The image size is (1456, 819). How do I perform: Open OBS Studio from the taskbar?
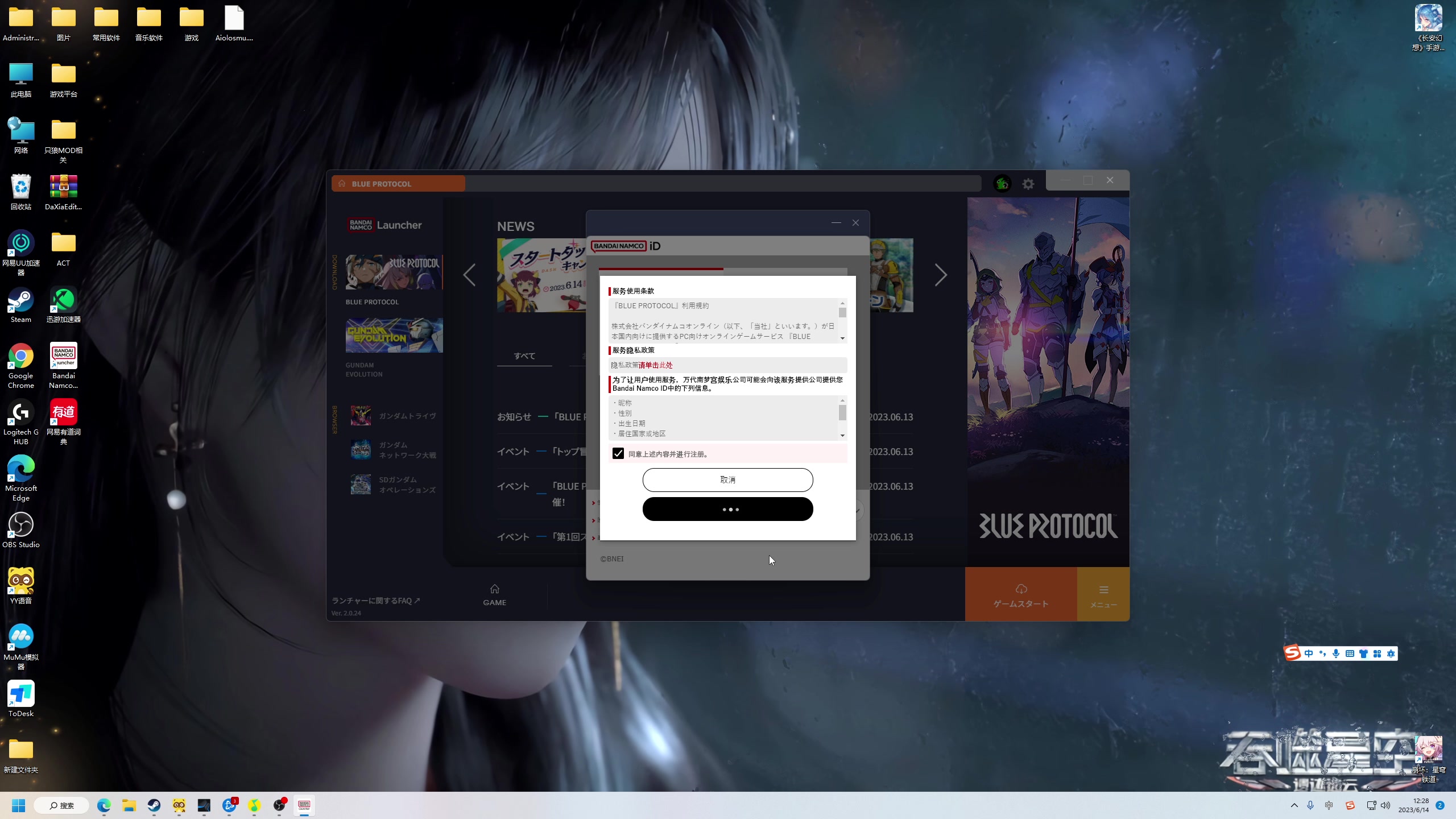pyautogui.click(x=279, y=805)
